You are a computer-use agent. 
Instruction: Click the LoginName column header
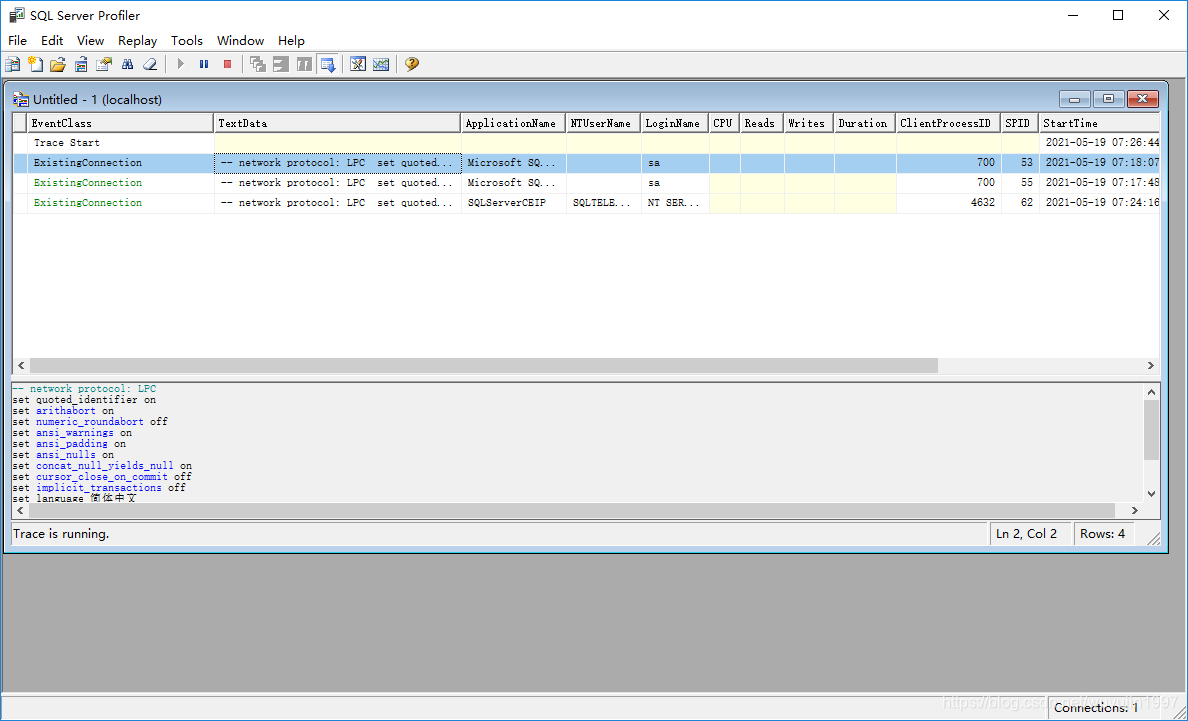[x=675, y=123]
